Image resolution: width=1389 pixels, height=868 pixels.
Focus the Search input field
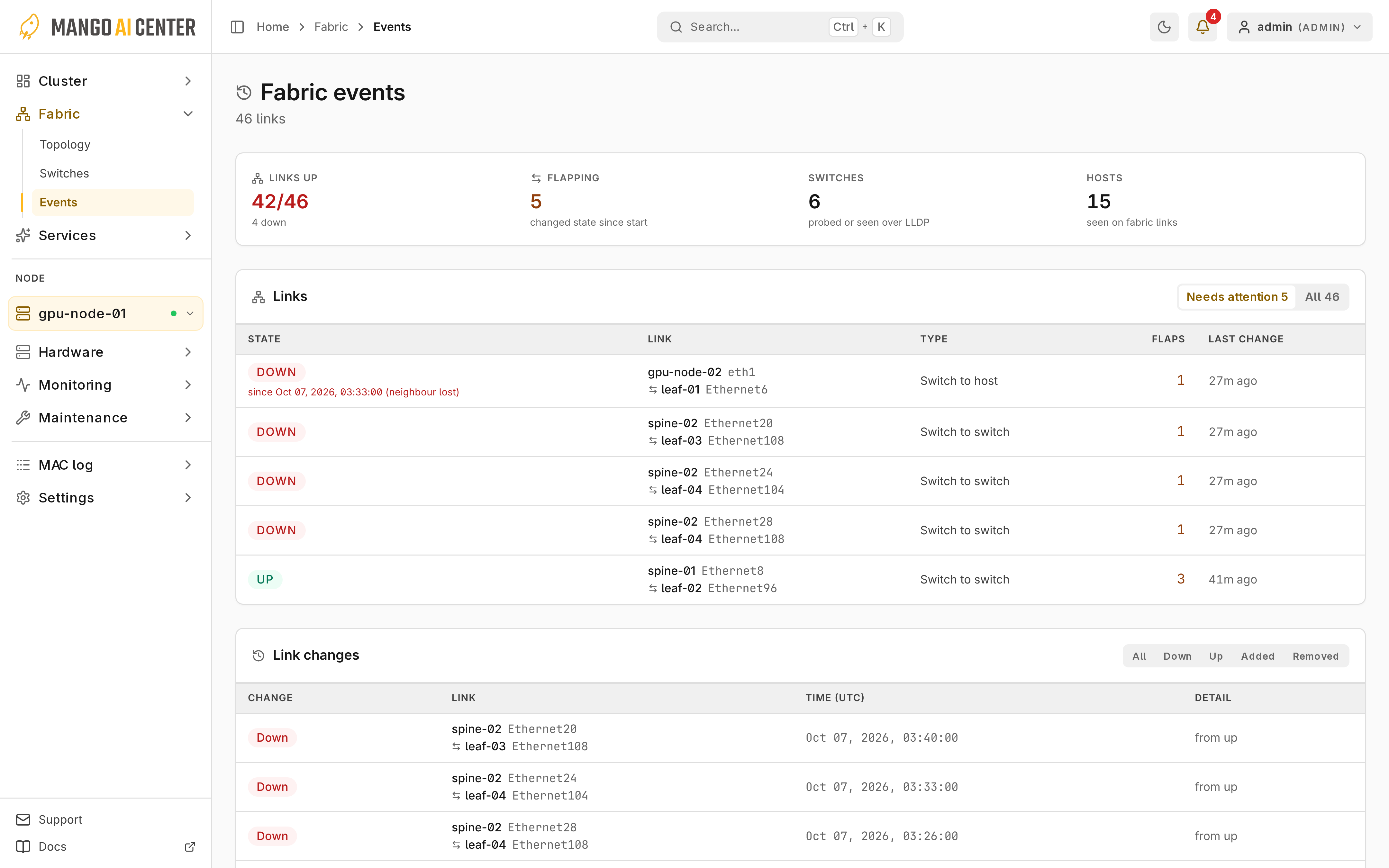pyautogui.click(x=779, y=27)
